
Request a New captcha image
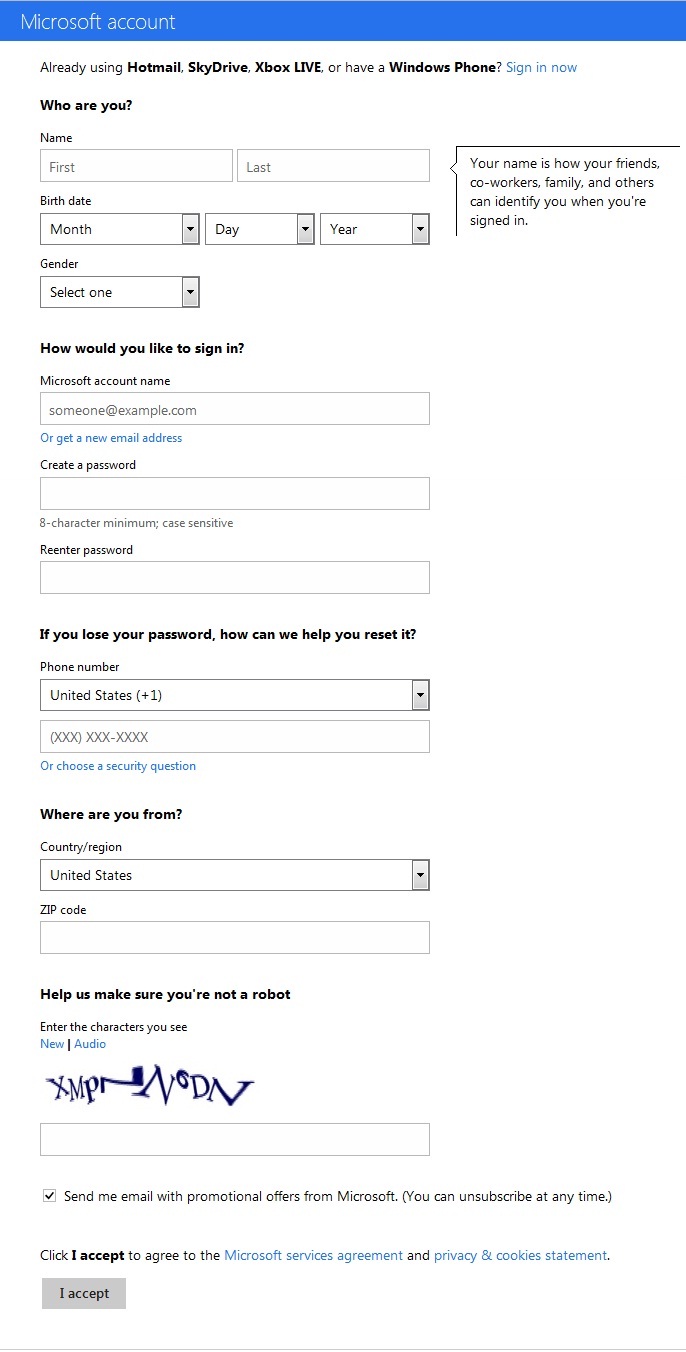52,1044
